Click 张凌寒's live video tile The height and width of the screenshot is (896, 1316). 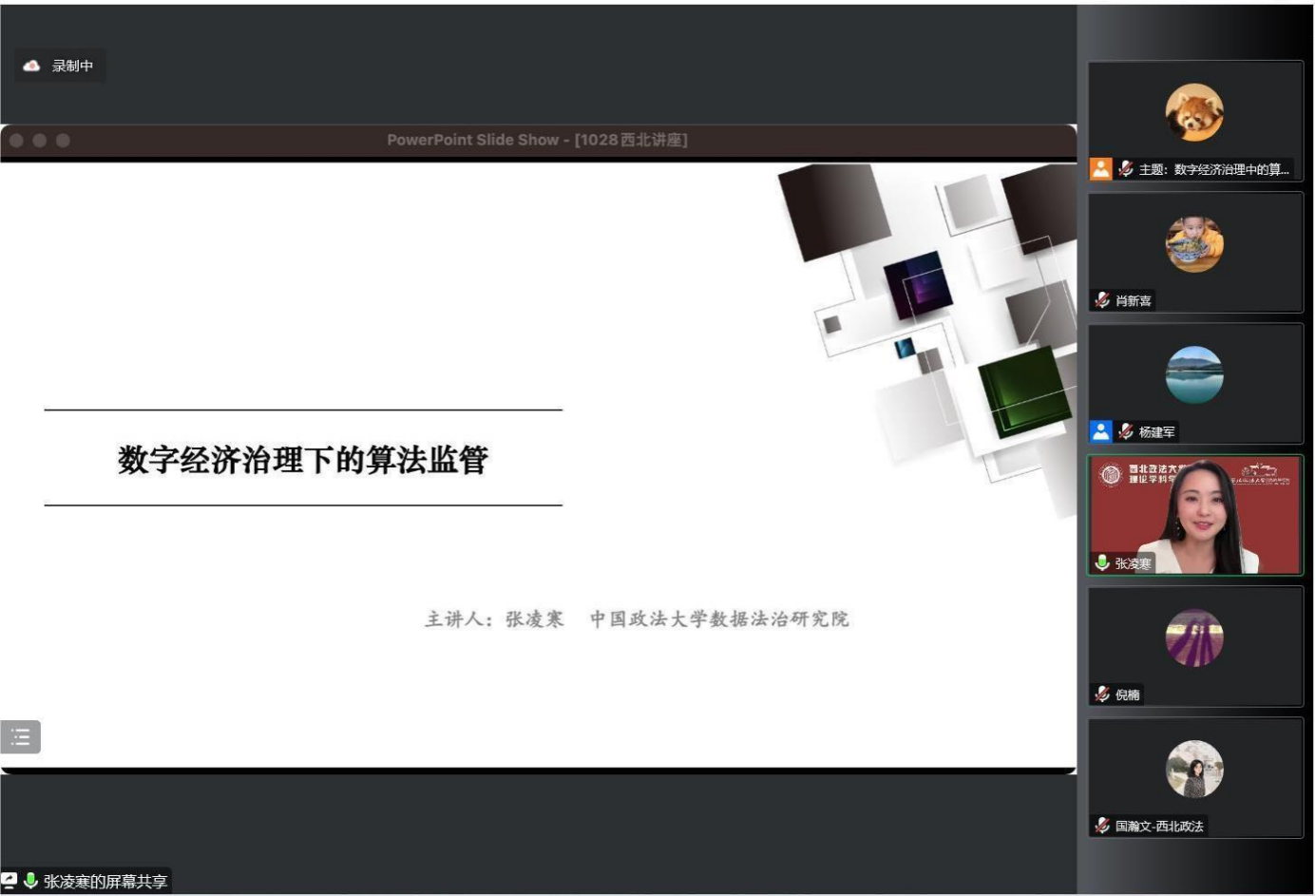coord(1194,514)
